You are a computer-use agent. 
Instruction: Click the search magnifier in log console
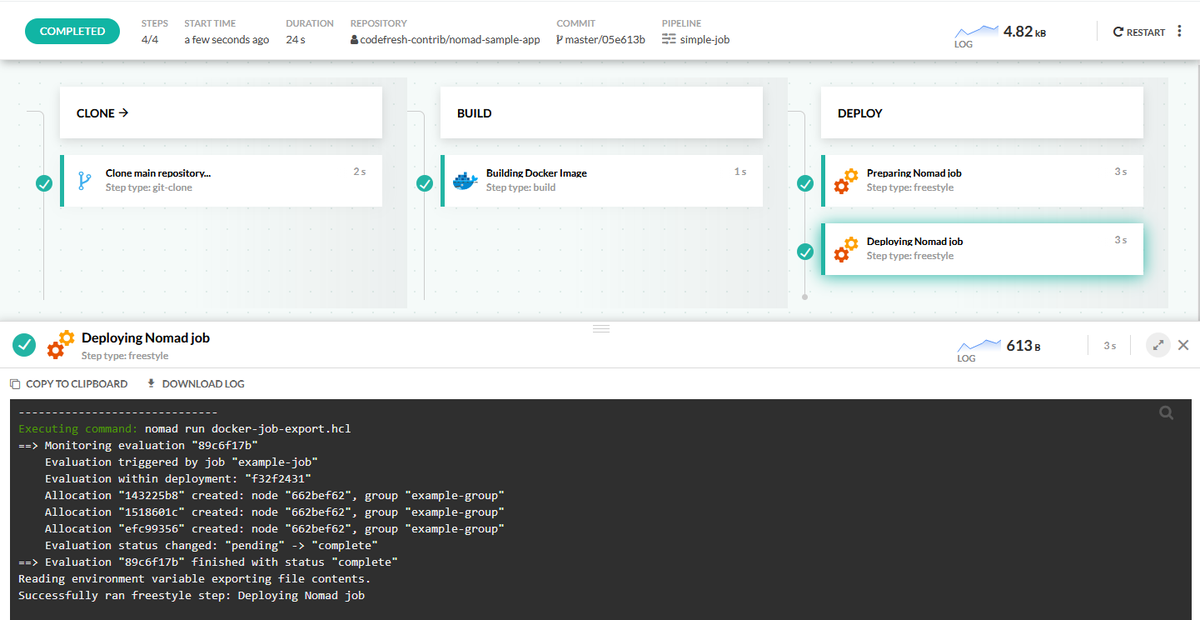[1166, 413]
